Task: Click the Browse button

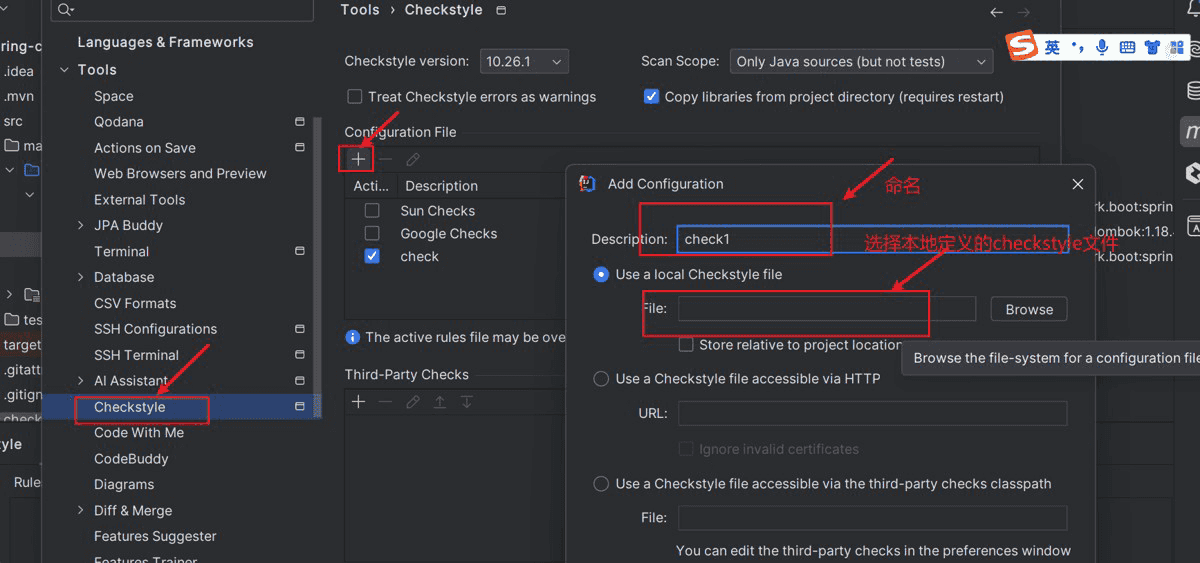Action: click(1029, 310)
